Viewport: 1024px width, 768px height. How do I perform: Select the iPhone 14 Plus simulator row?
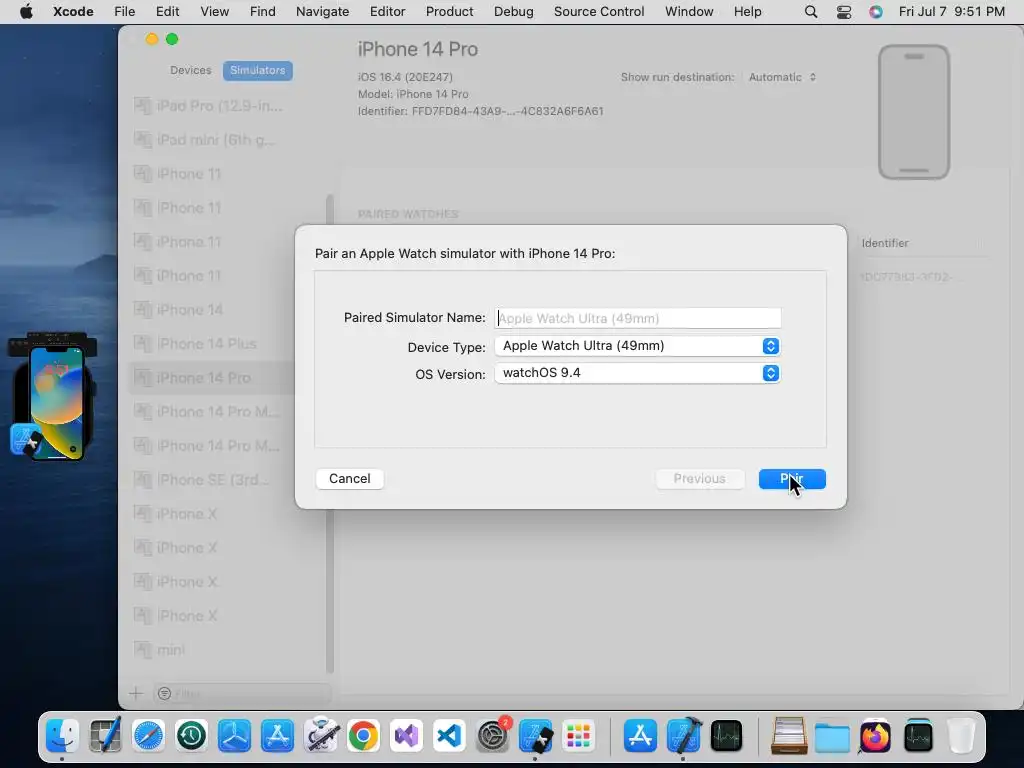point(210,344)
